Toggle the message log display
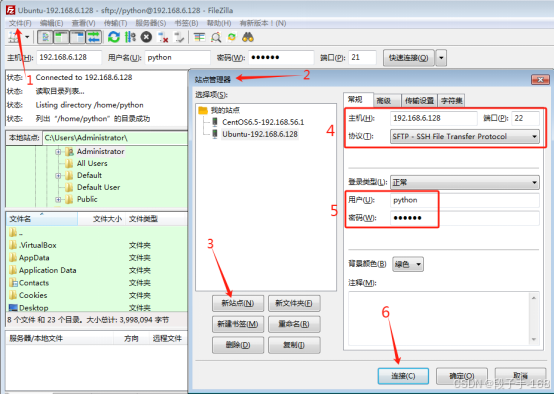This screenshot has width=554, height=395. 46,37
